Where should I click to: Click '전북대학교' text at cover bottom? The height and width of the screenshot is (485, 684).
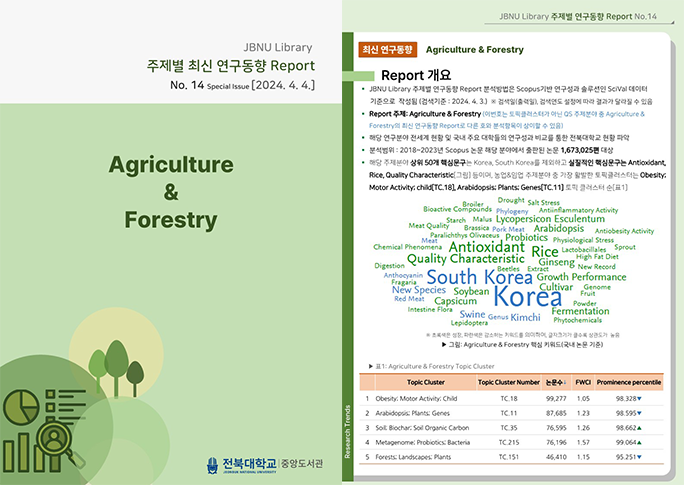pyautogui.click(x=249, y=463)
